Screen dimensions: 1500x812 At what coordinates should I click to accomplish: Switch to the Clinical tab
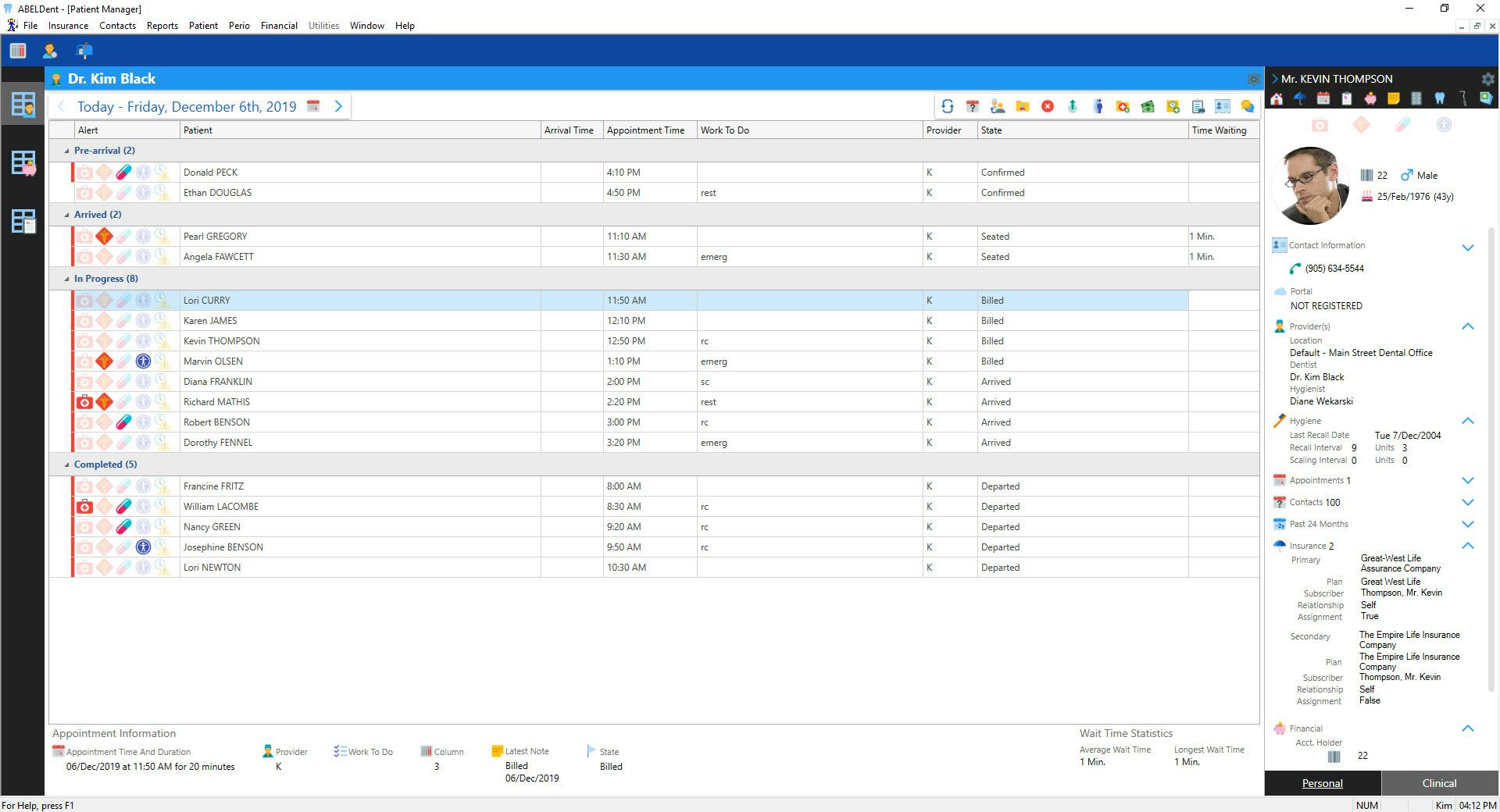tap(1438, 783)
